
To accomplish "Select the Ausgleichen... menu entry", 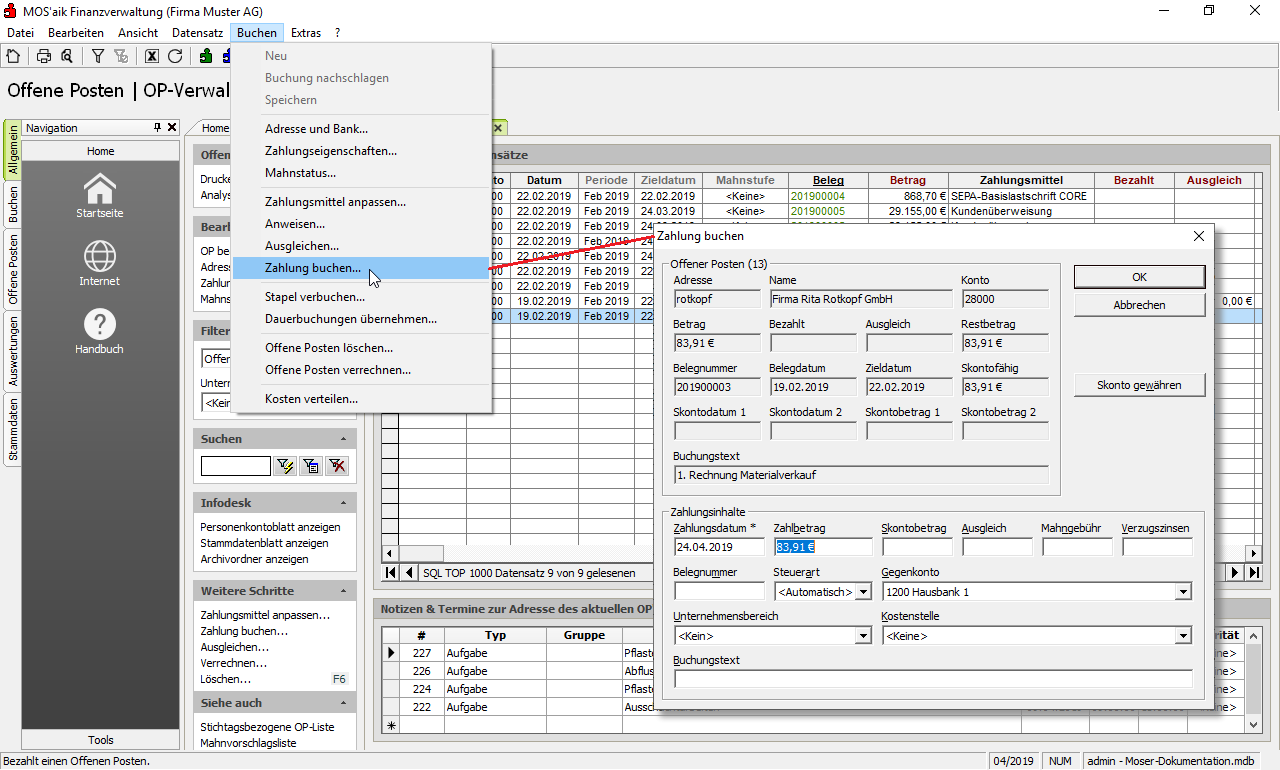I will coord(301,246).
